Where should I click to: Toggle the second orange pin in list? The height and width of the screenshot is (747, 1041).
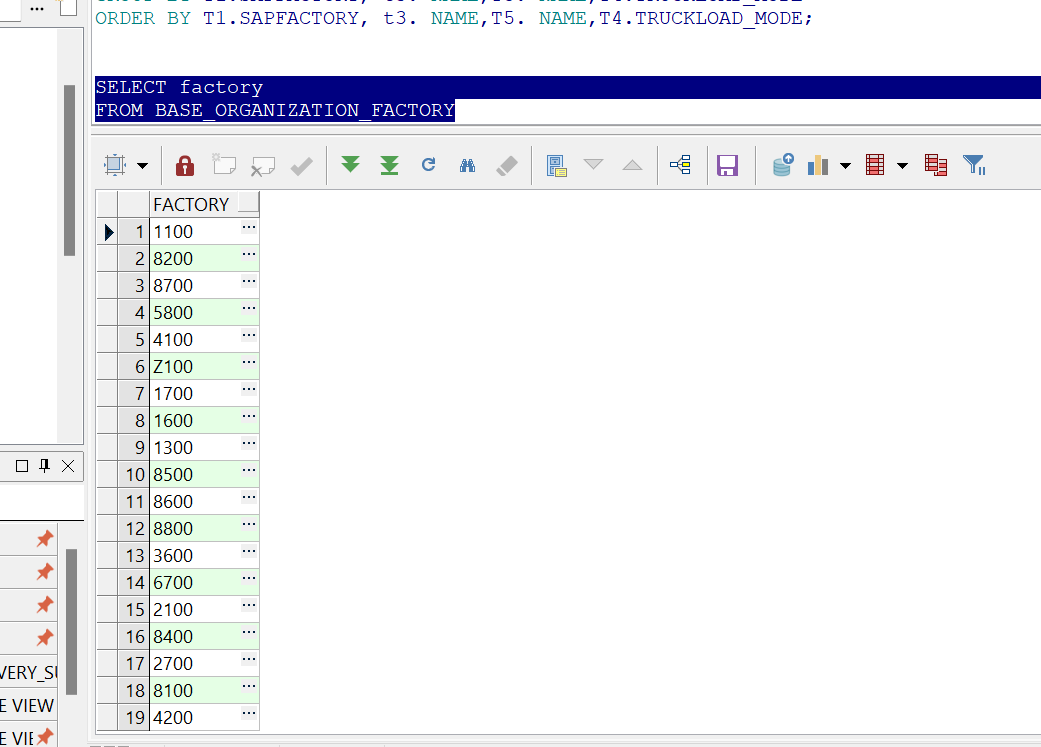point(44,572)
